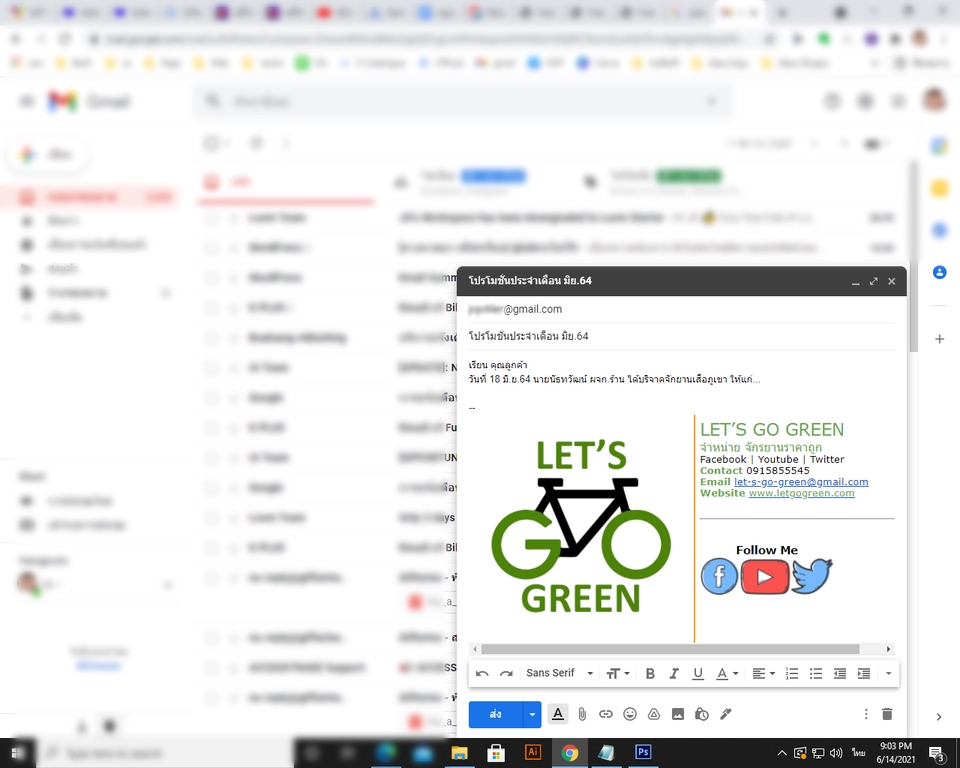960x768 pixels.
Task: Click the Twitter bird icon under Follow Me
Action: click(811, 576)
